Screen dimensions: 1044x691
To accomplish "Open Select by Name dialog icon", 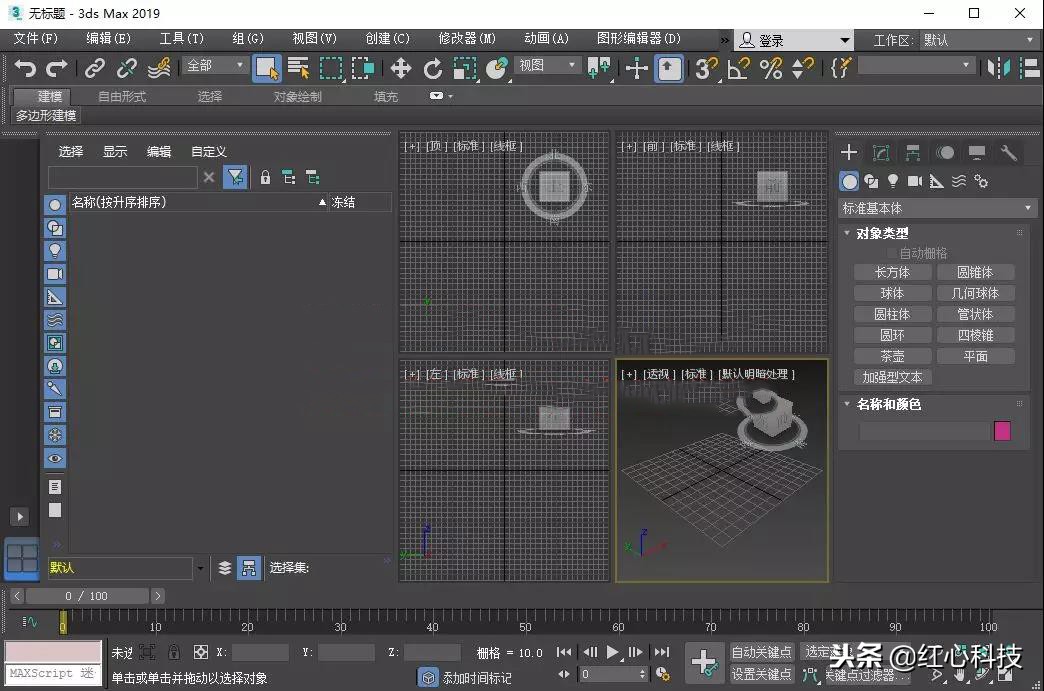I will pos(297,67).
